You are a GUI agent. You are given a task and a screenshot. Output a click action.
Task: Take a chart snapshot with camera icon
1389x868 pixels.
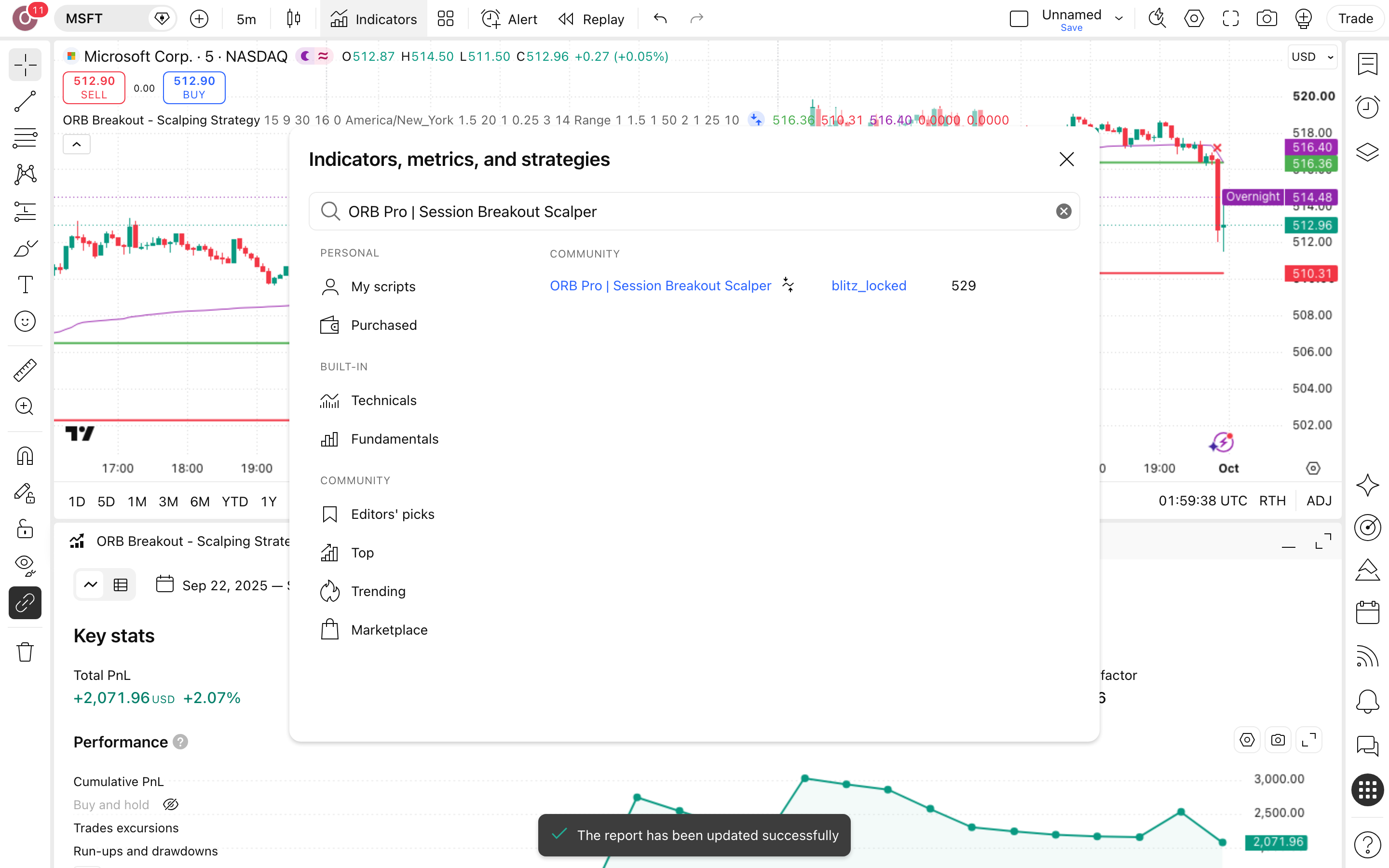(x=1267, y=19)
